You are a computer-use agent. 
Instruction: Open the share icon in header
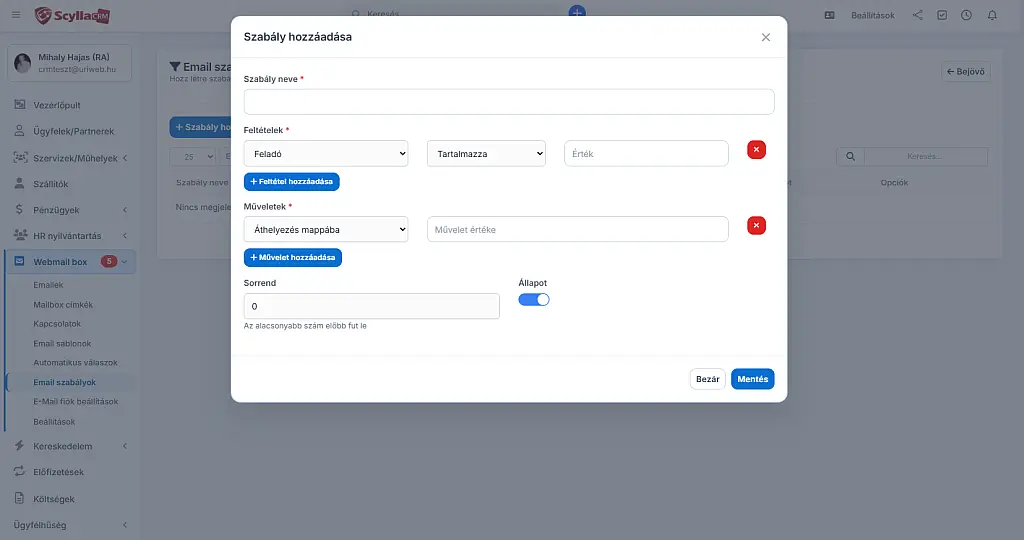(918, 15)
